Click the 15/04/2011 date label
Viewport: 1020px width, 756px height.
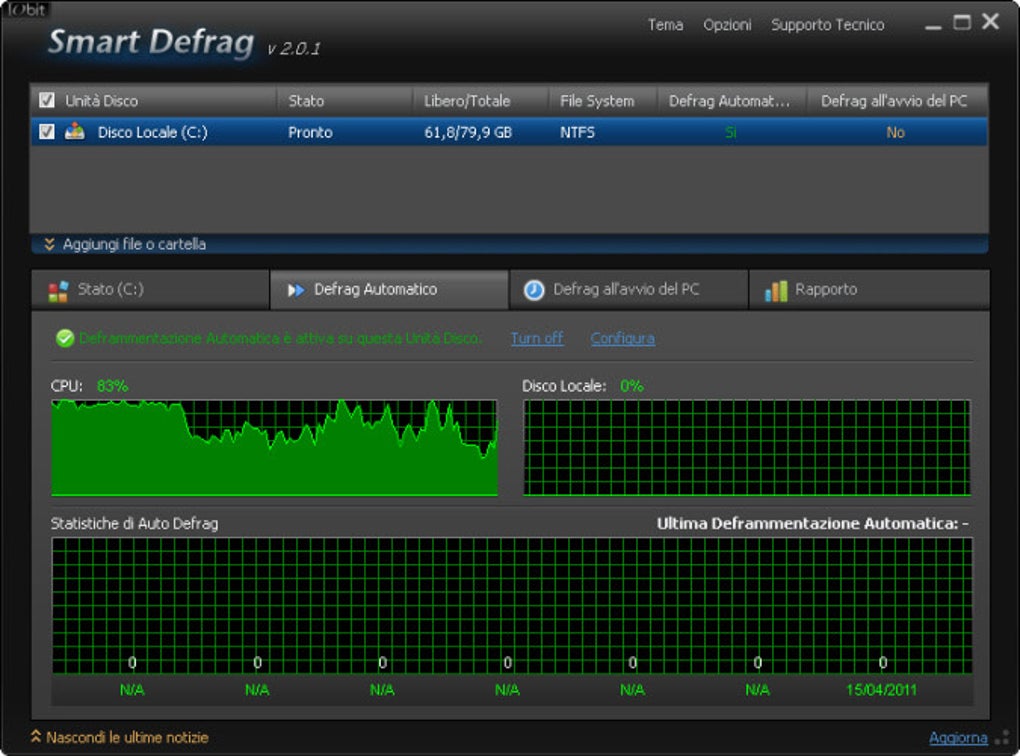881,690
